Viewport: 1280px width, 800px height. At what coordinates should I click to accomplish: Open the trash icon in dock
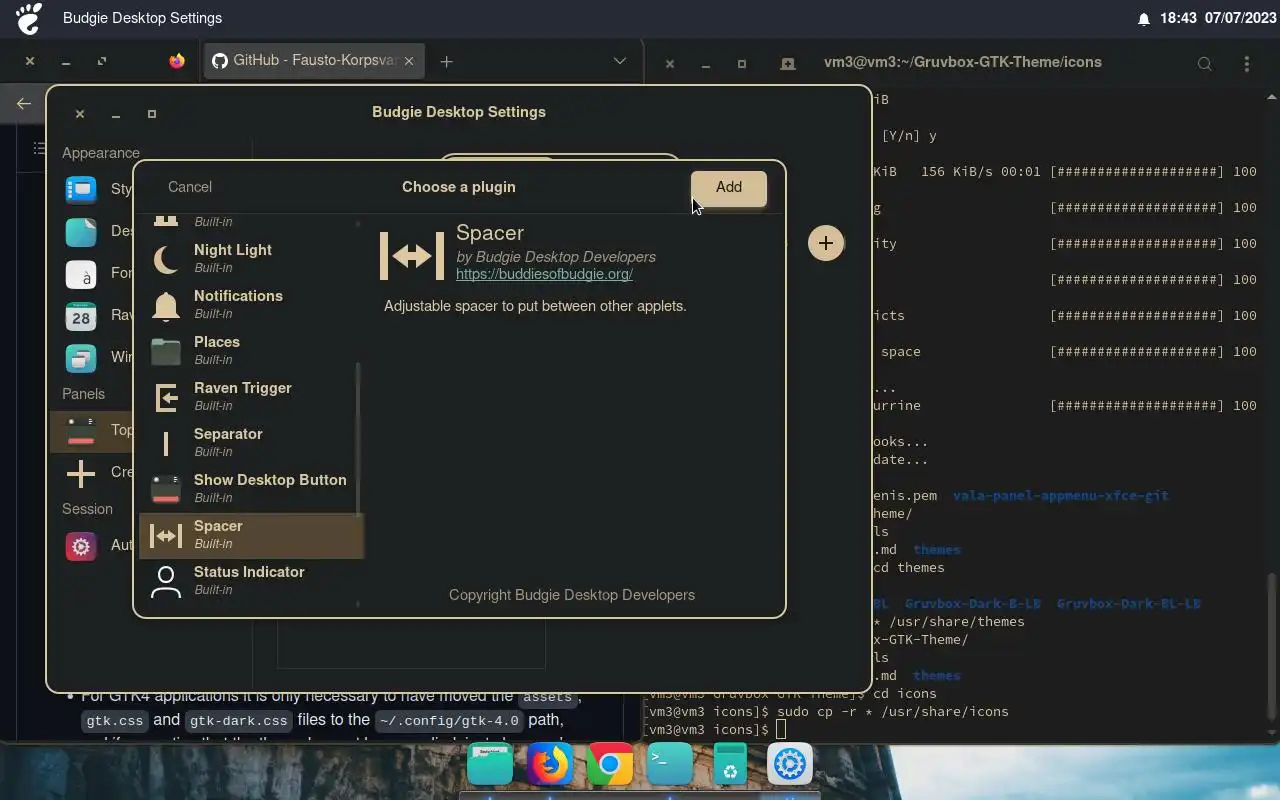(x=730, y=766)
